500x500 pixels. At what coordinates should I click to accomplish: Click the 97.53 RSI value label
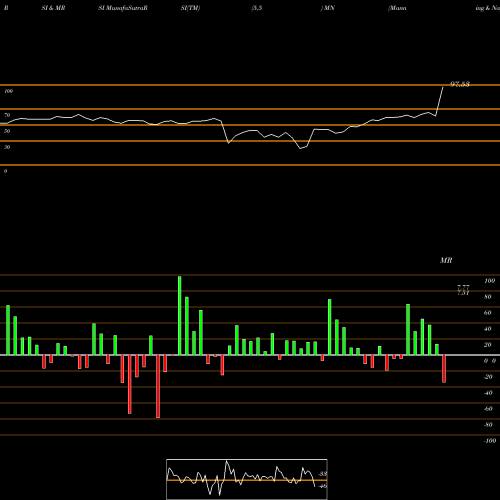pos(460,84)
